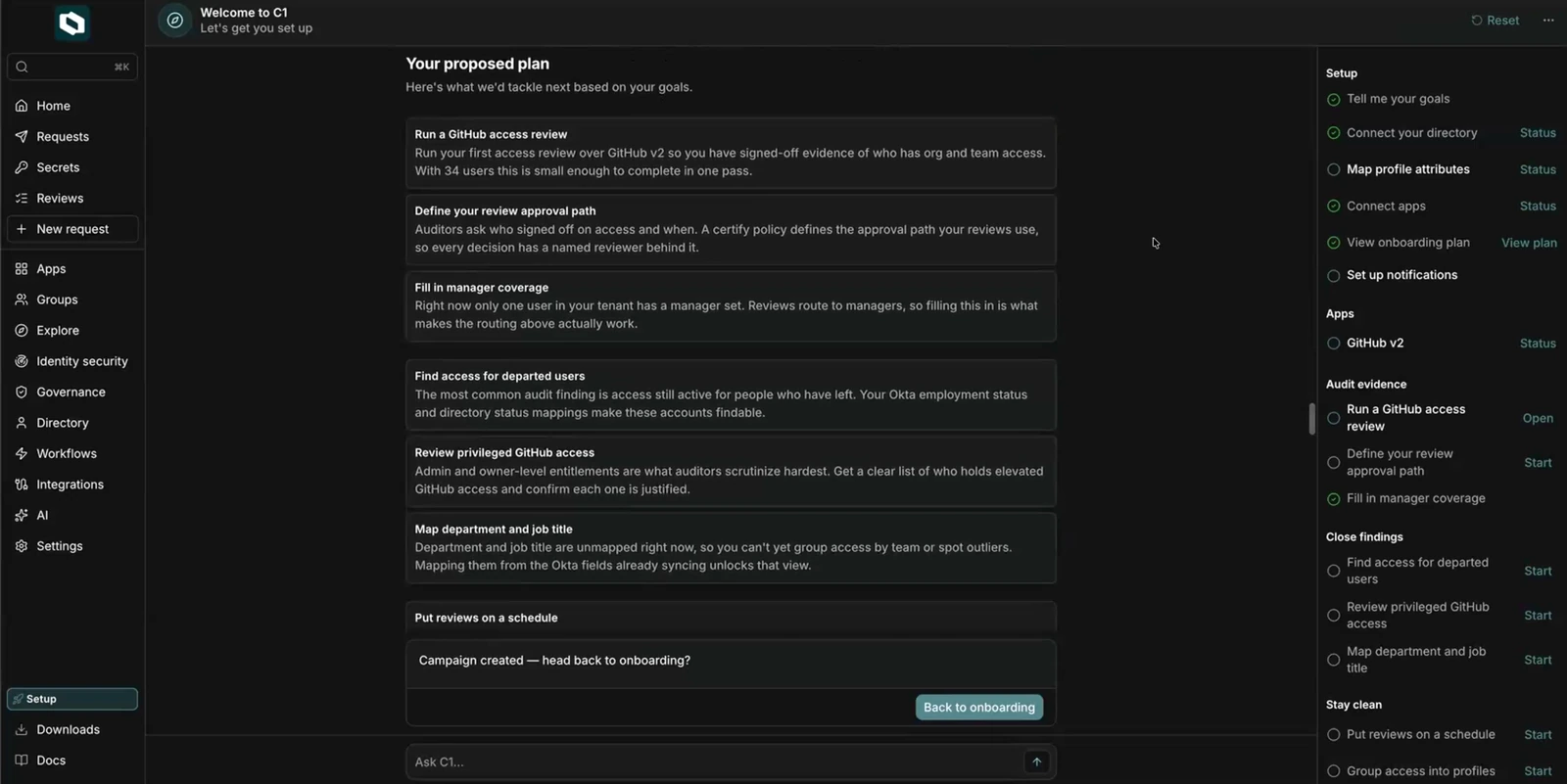This screenshot has height=784, width=1567.
Task: Open the Secrets key icon
Action: [22, 167]
